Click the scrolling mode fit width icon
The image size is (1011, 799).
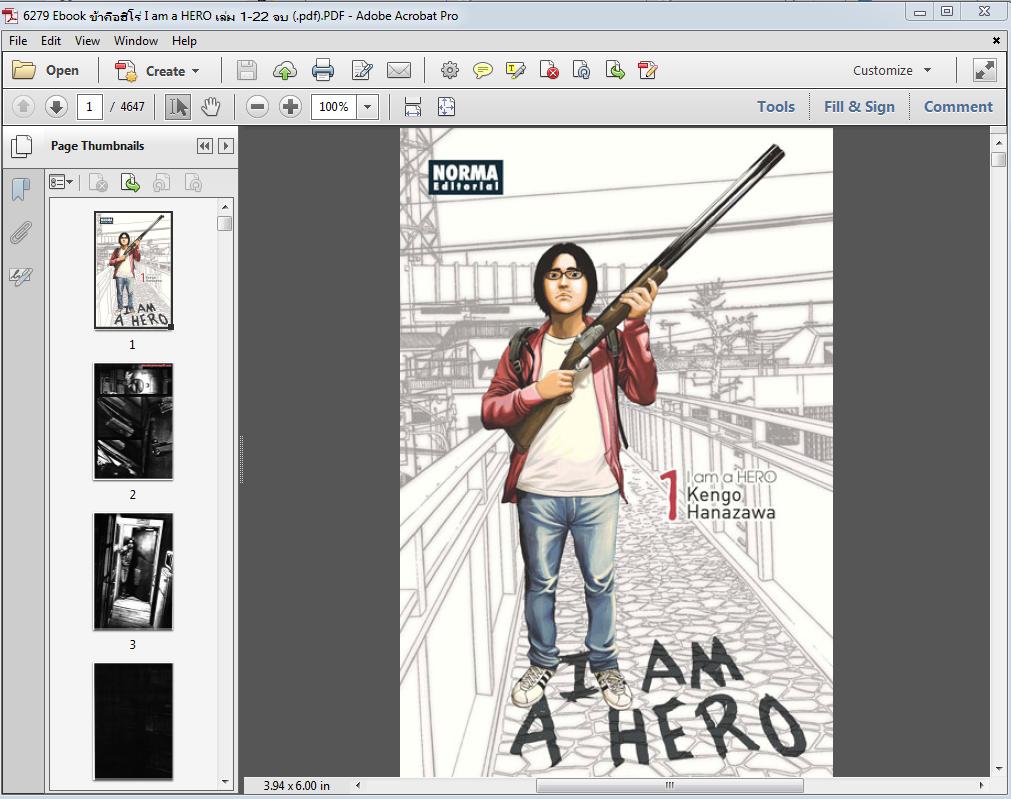click(x=413, y=106)
